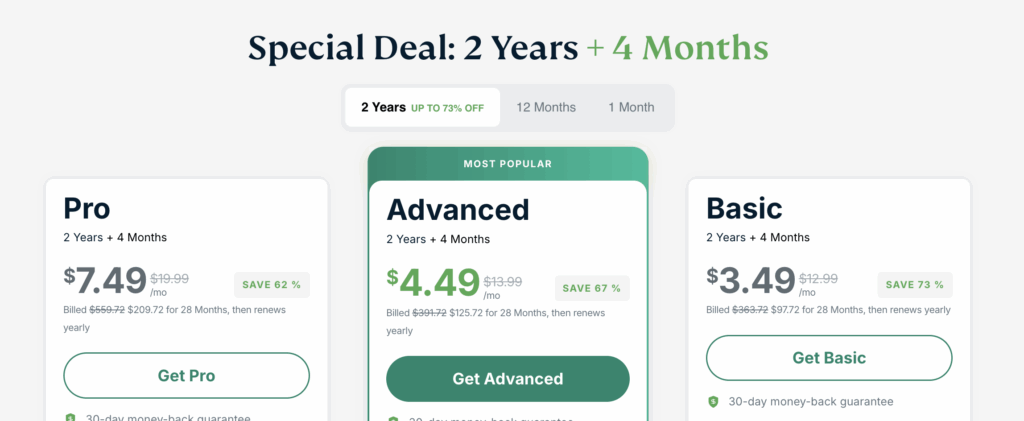
Task: Click the money-back shield icon under Advanced
Action: [x=393, y=419]
